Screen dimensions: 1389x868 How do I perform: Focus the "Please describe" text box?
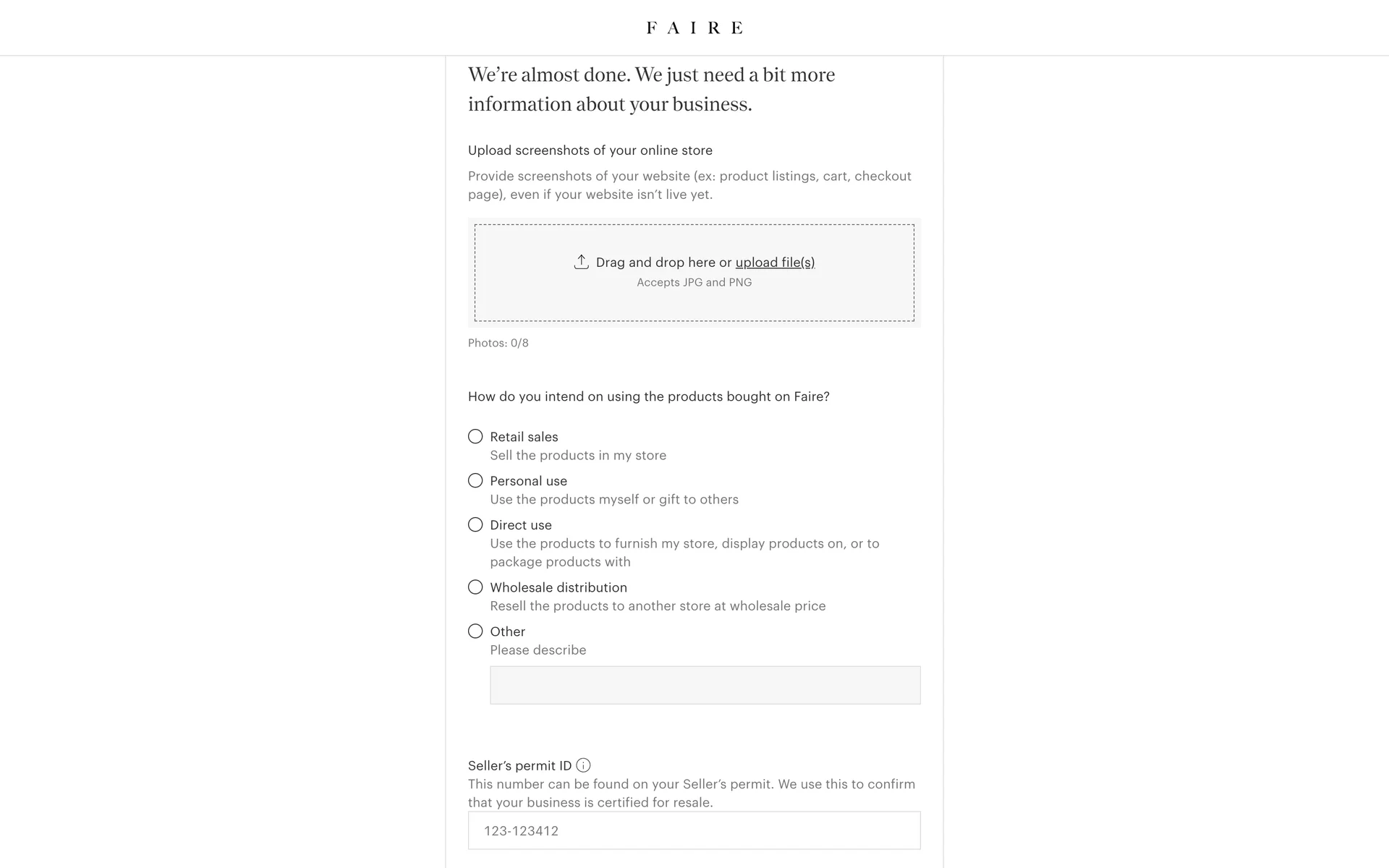tap(705, 685)
